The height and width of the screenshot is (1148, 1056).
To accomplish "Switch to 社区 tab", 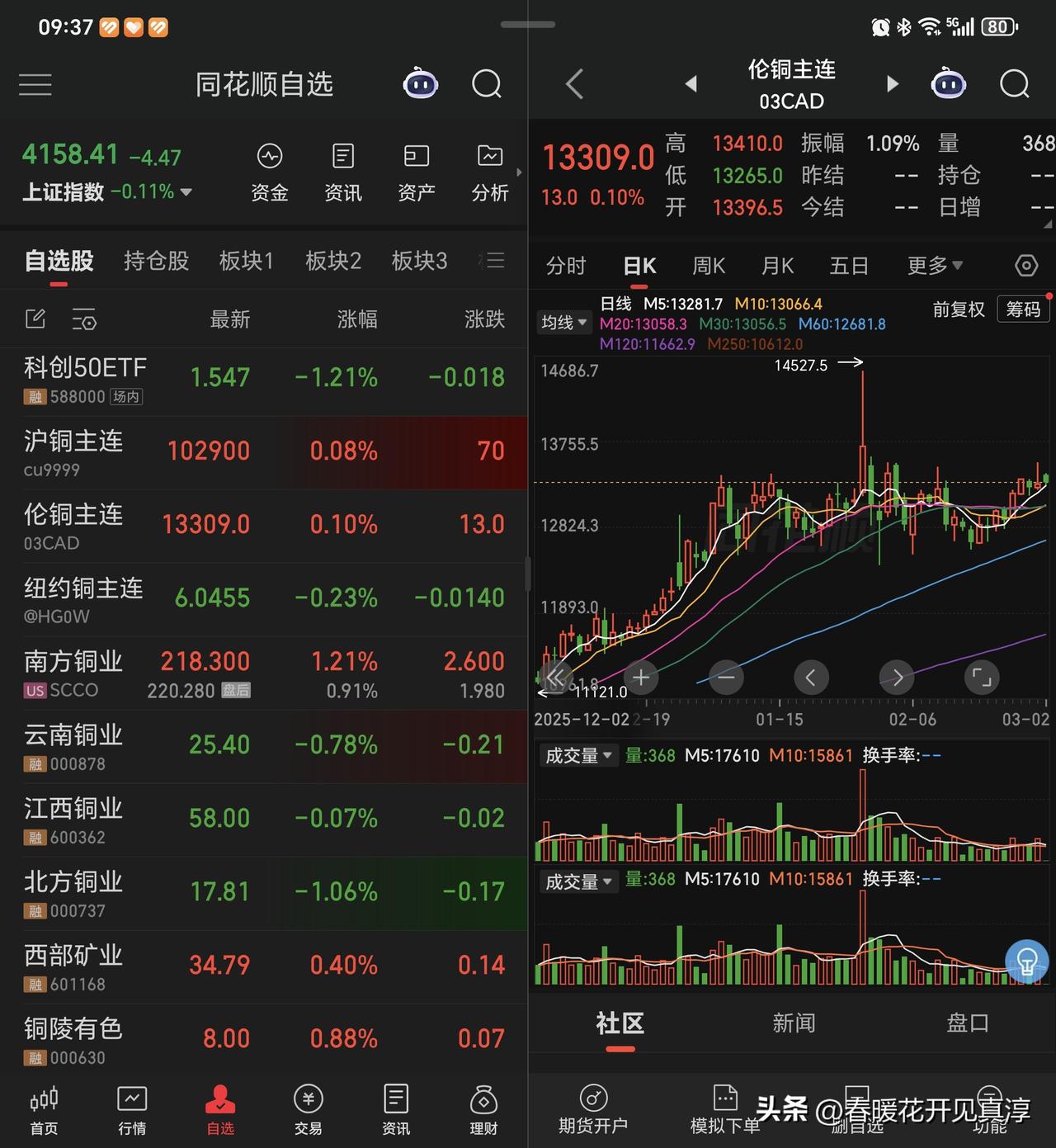I will (x=620, y=1023).
